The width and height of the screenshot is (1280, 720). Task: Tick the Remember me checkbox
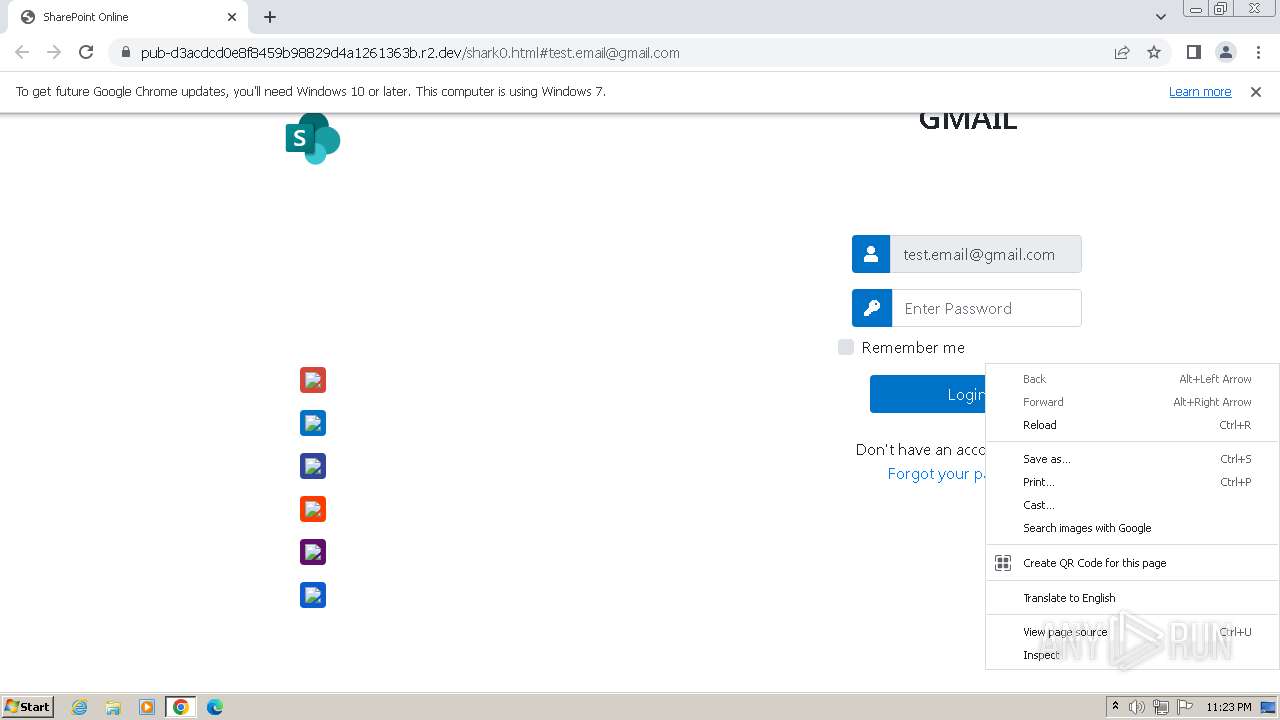coord(846,347)
